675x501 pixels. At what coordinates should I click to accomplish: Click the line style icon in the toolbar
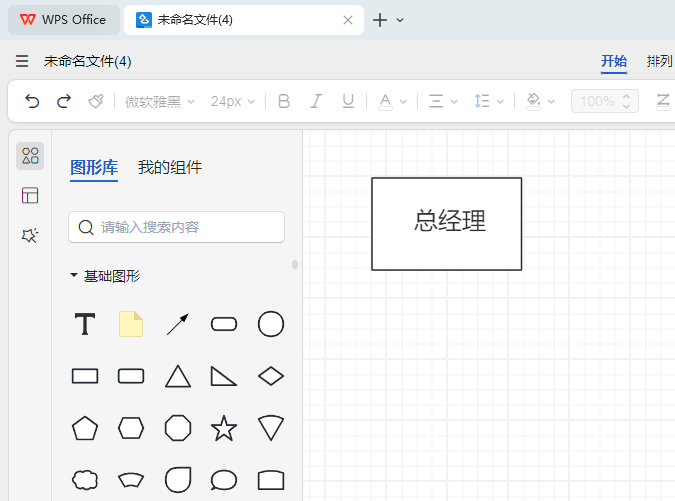[663, 102]
